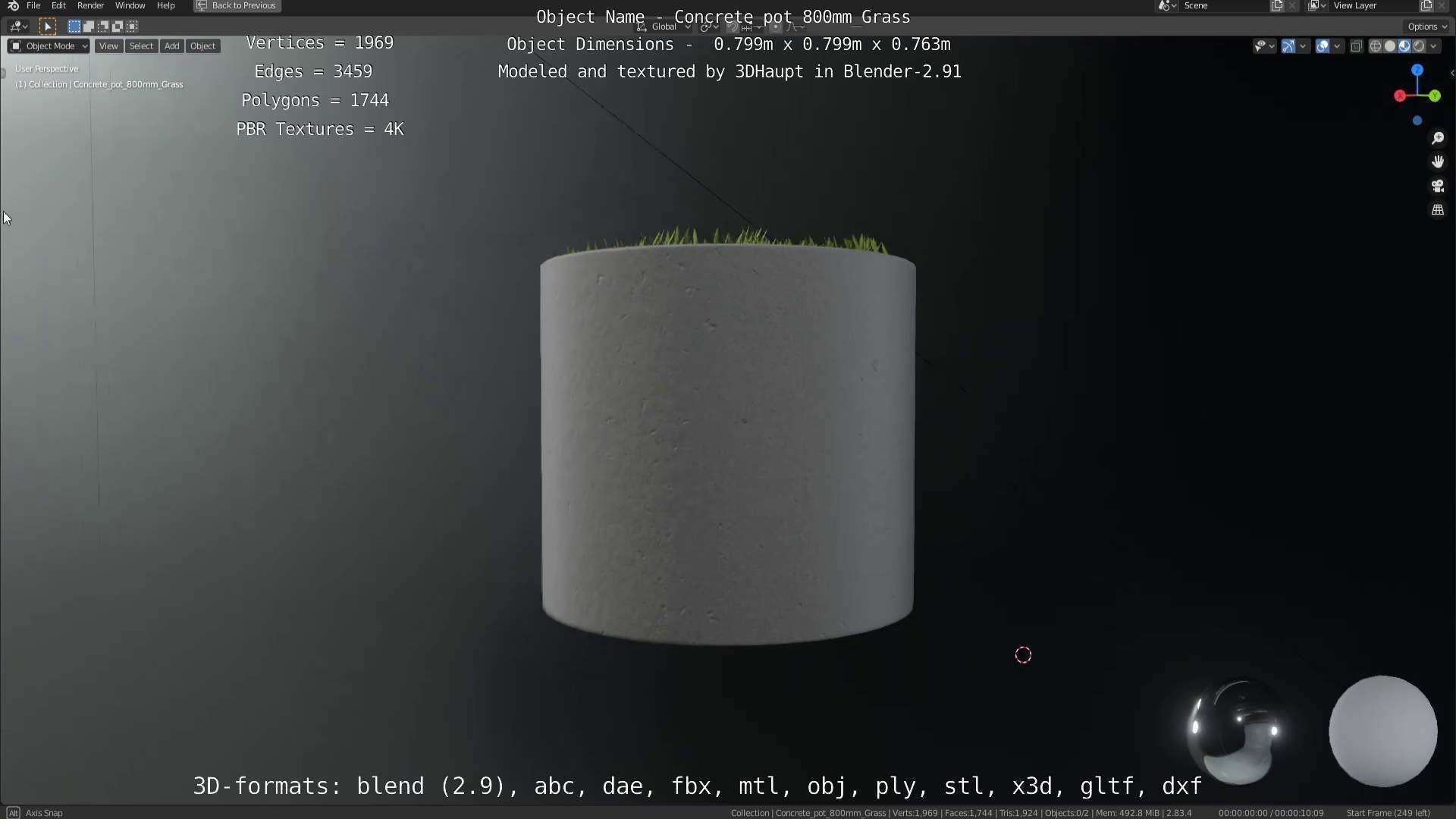Activate the Select Box tool icon
This screenshot has height=819, width=1456.
coord(47,27)
